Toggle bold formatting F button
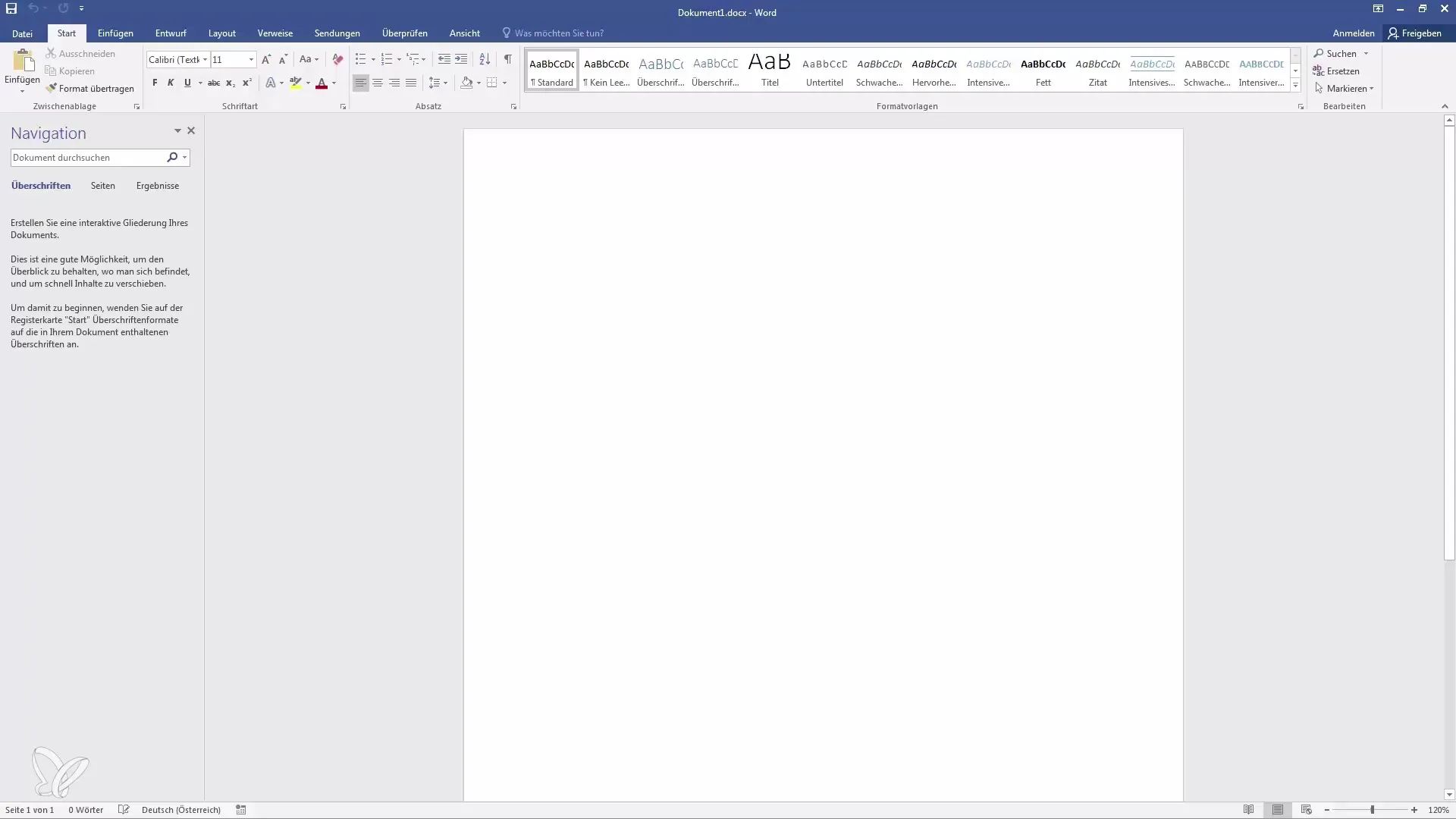This screenshot has height=819, width=1456. (x=155, y=83)
